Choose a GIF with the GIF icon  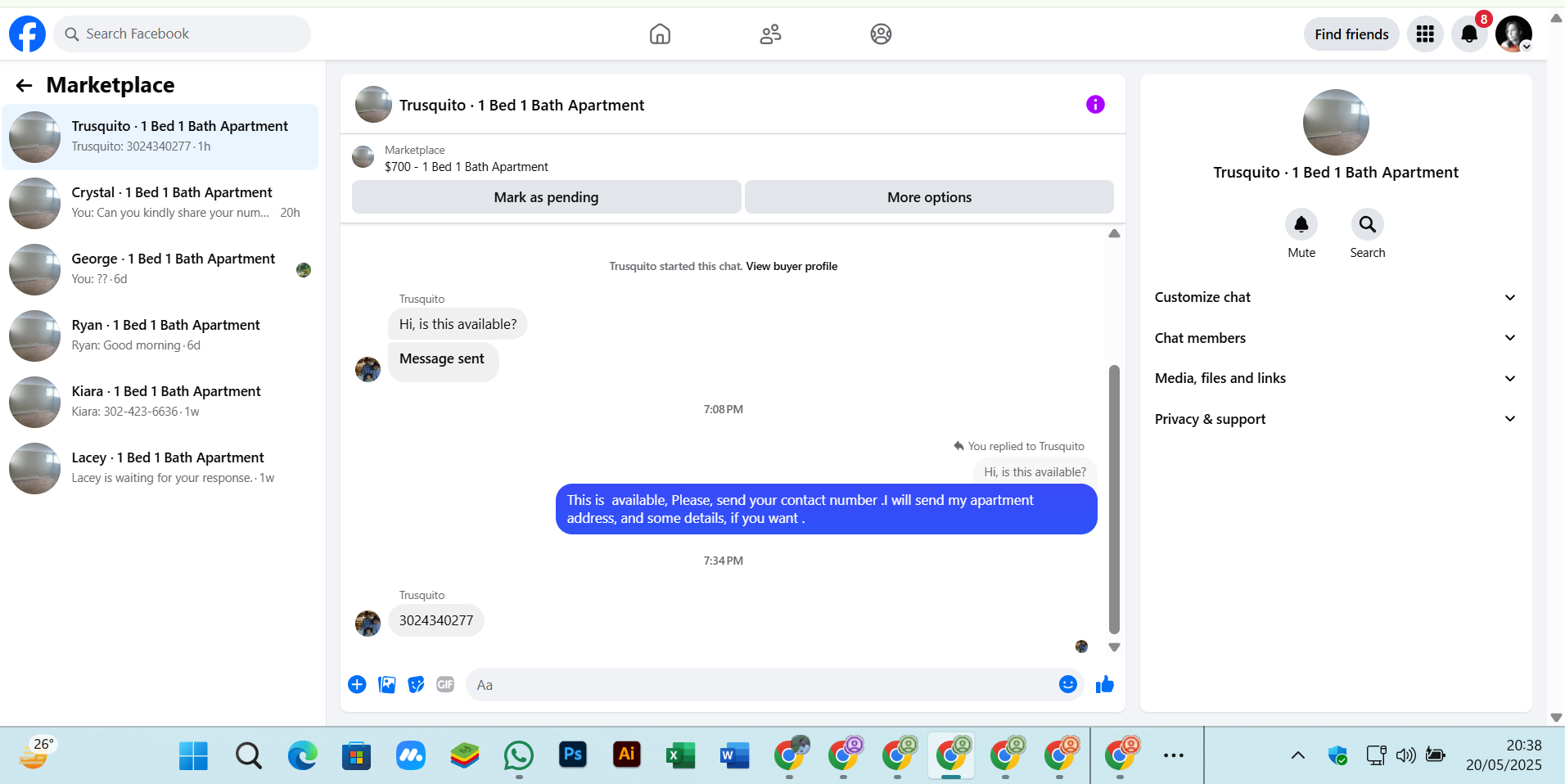tap(445, 684)
